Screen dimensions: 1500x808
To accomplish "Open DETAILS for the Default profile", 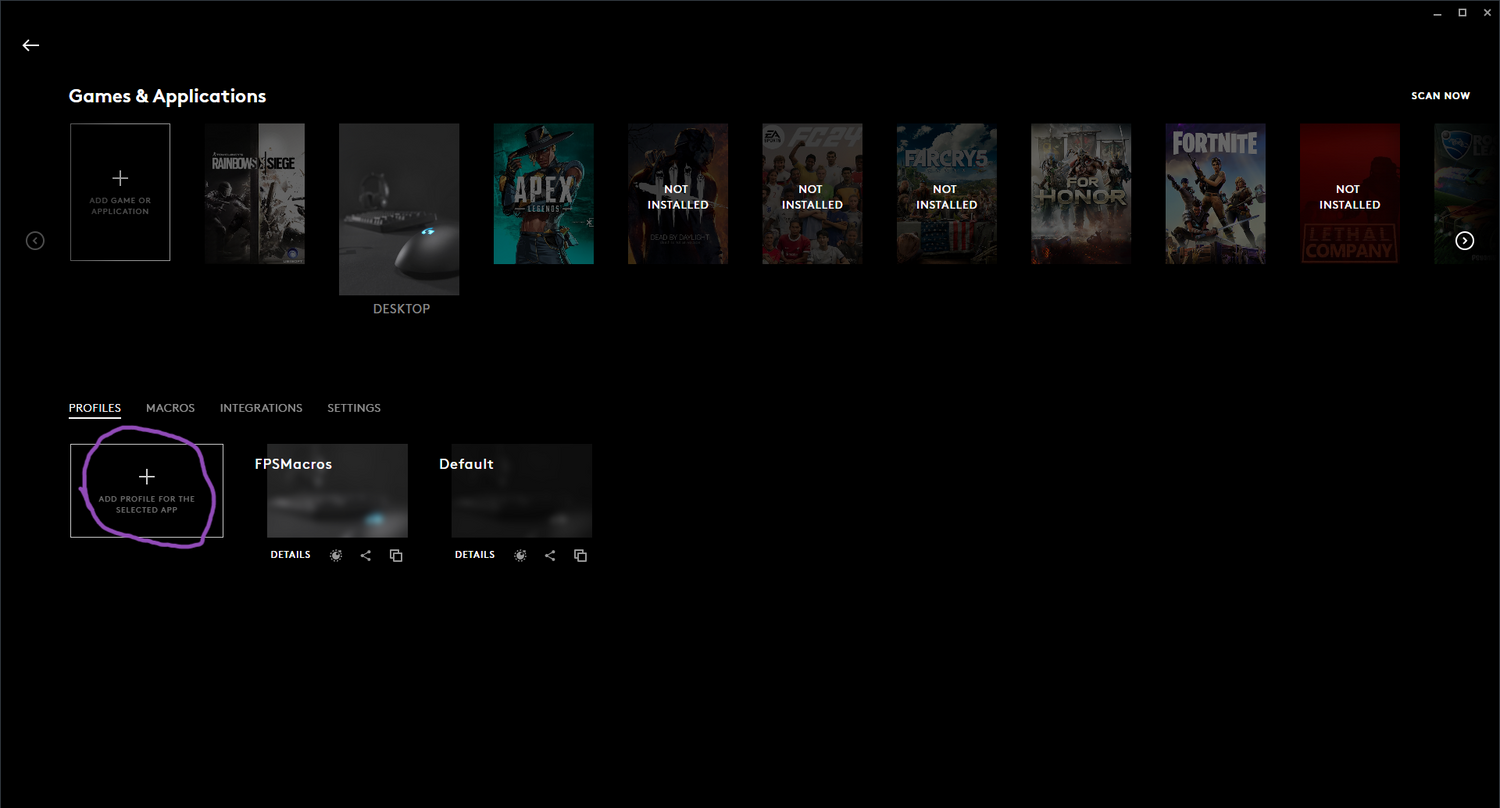I will click(x=475, y=555).
